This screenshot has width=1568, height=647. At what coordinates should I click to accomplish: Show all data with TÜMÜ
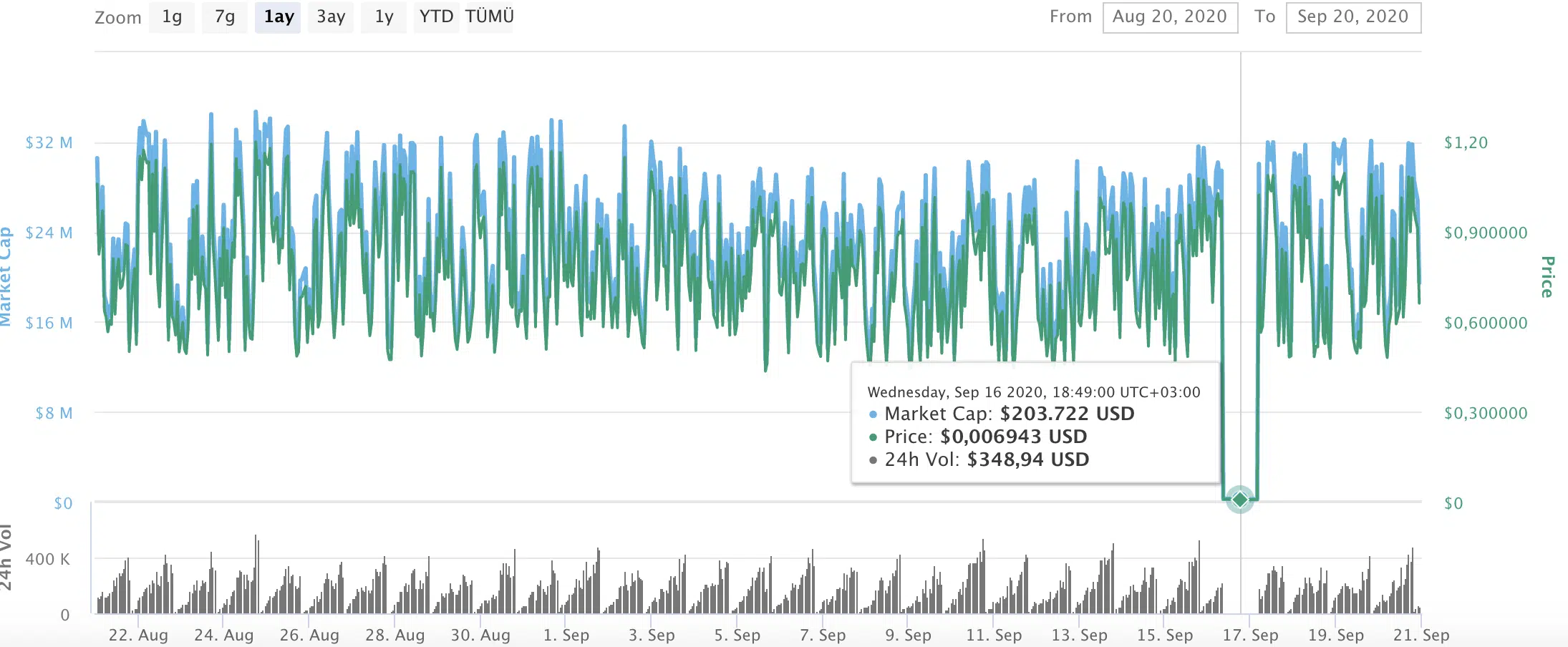click(490, 17)
